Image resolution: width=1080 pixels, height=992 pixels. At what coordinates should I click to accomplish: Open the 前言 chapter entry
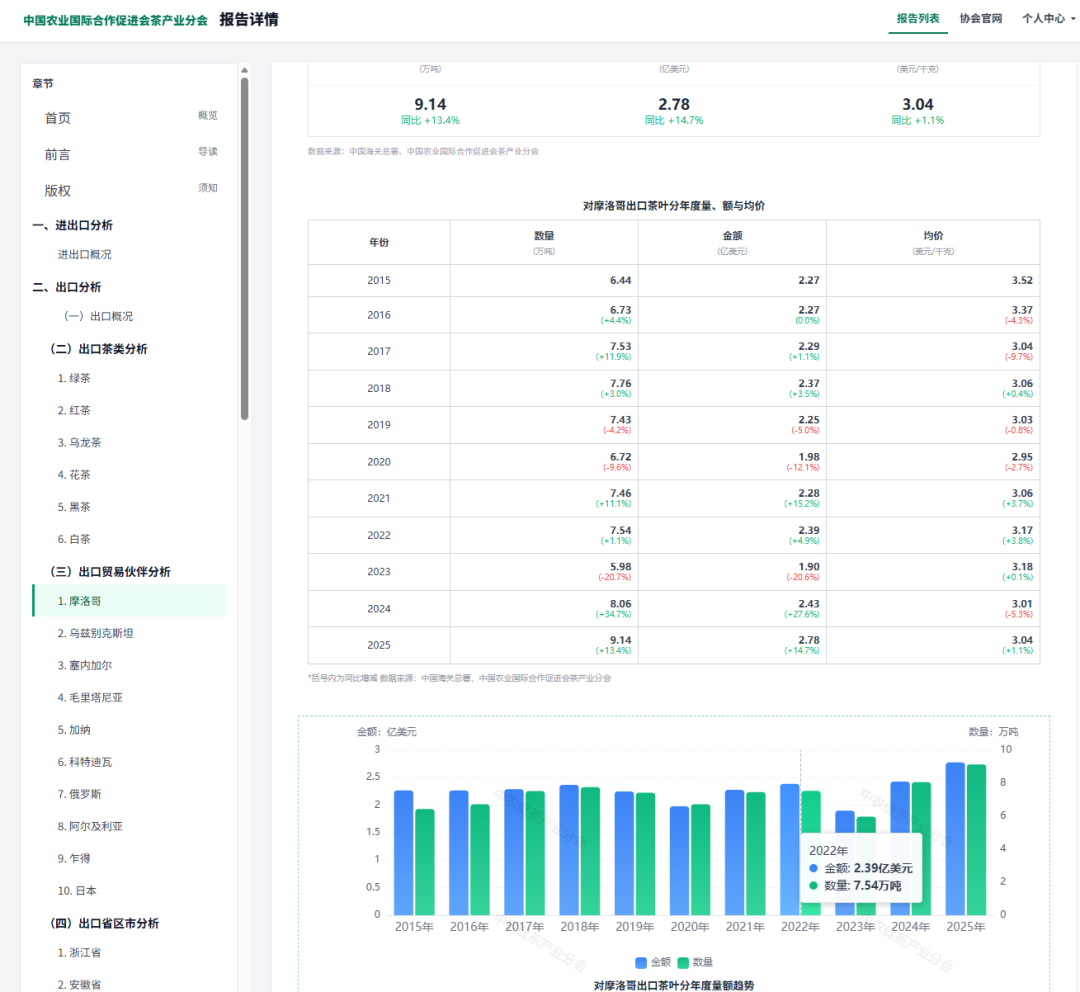(x=129, y=154)
